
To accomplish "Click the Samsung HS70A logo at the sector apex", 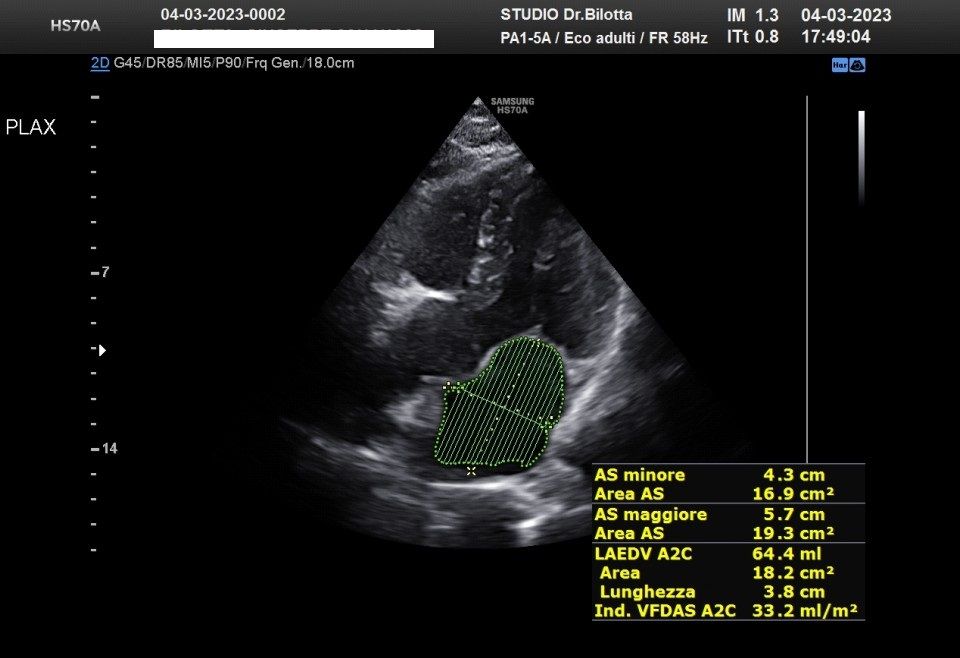I will tap(512, 105).
